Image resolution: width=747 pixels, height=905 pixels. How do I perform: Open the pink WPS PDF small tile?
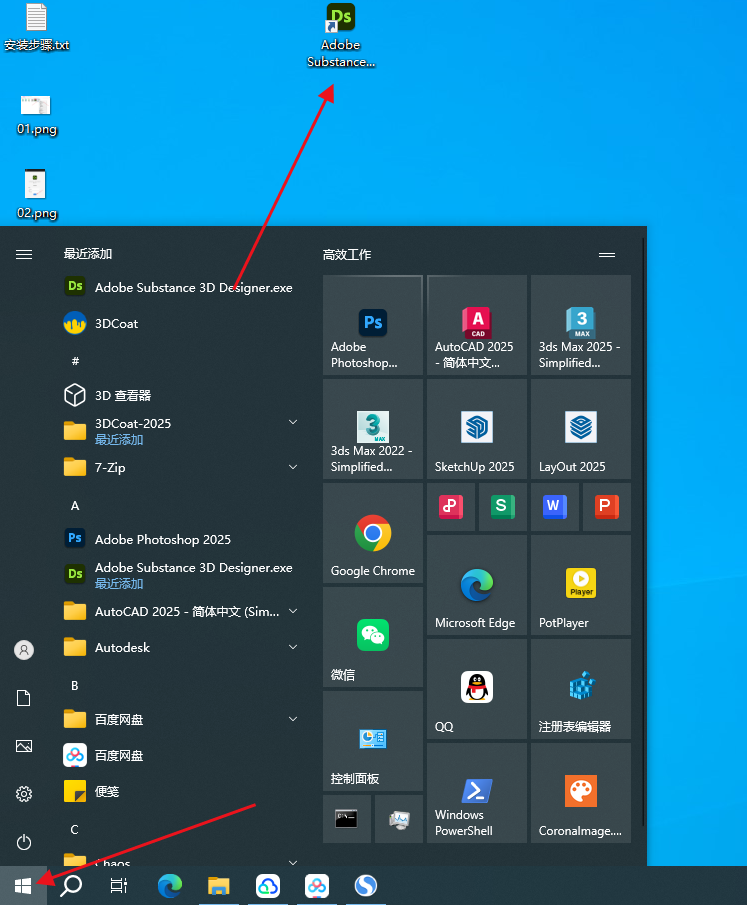451,507
